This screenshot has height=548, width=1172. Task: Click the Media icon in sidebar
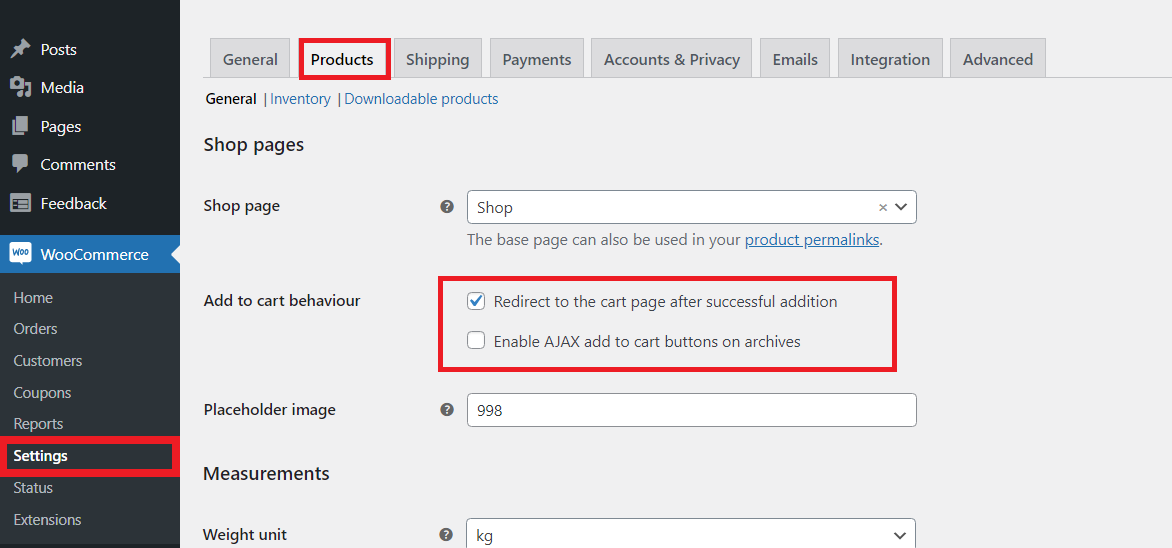pyautogui.click(x=20, y=88)
